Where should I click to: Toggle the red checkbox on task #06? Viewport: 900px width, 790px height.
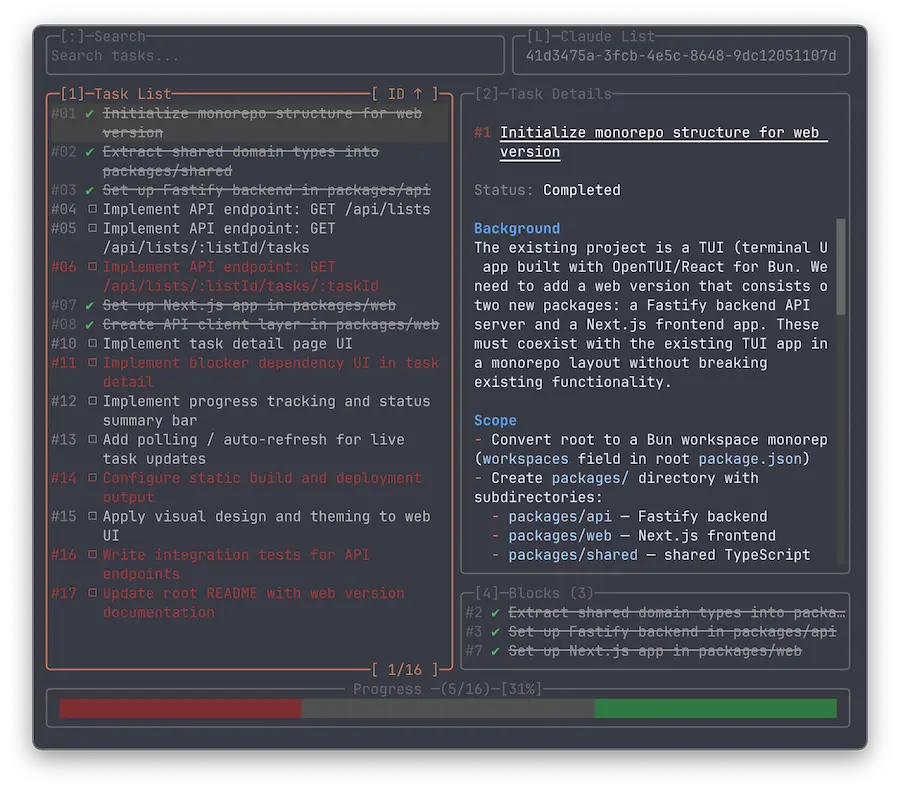91,267
